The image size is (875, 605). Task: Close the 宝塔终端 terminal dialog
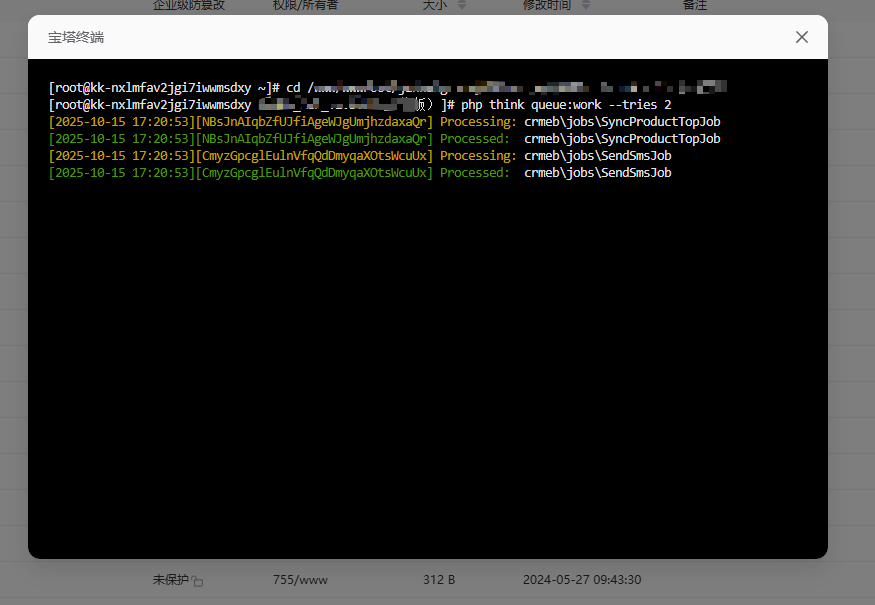(801, 37)
